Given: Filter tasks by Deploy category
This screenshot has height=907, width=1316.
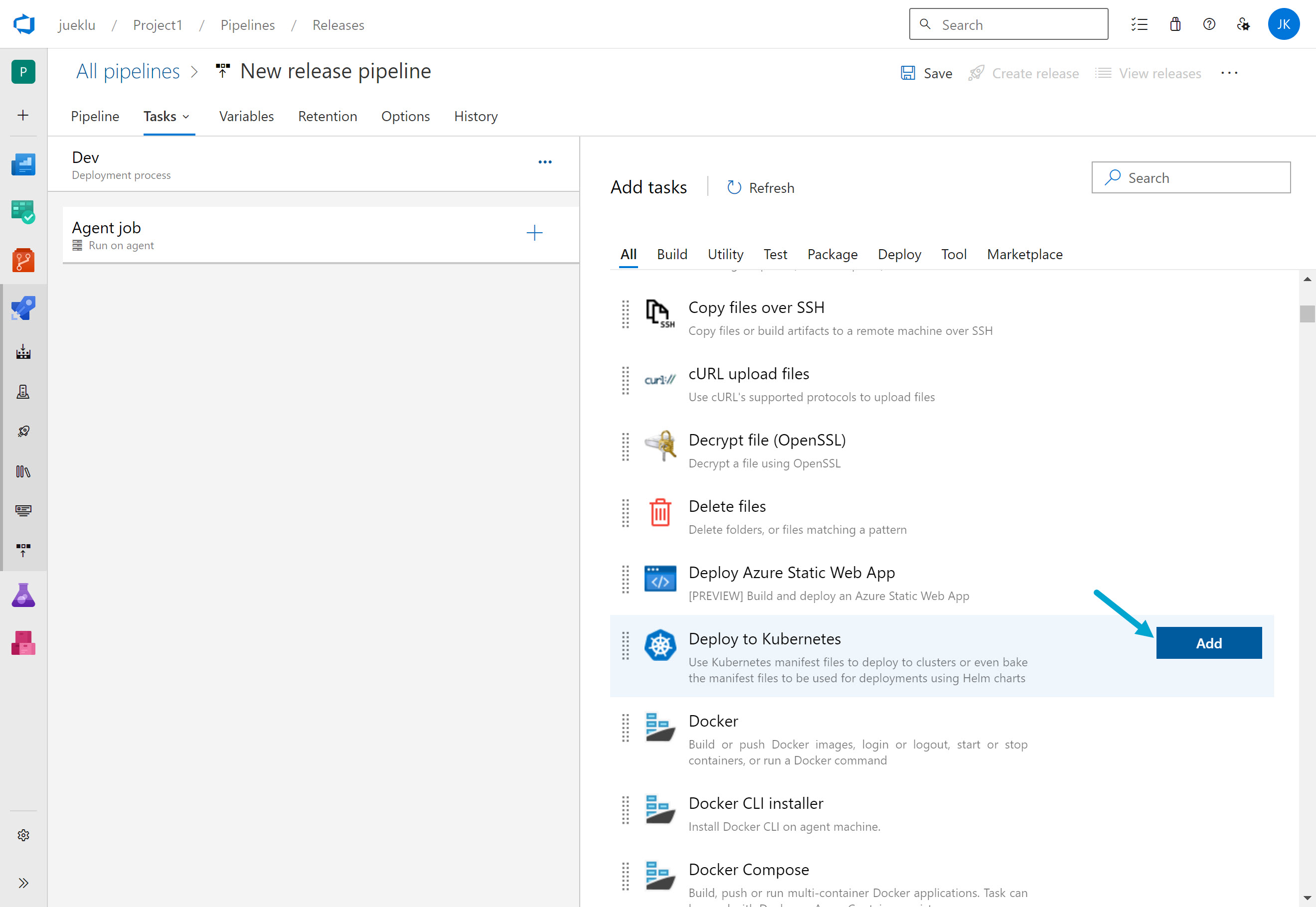Looking at the screenshot, I should point(899,254).
